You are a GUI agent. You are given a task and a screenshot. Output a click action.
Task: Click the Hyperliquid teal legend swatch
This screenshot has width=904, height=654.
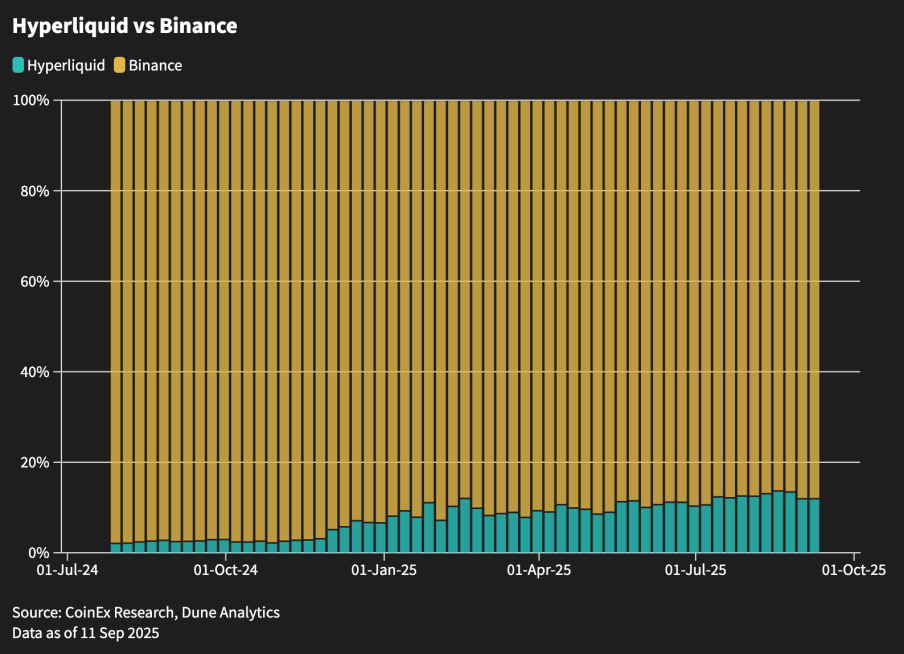(x=18, y=65)
